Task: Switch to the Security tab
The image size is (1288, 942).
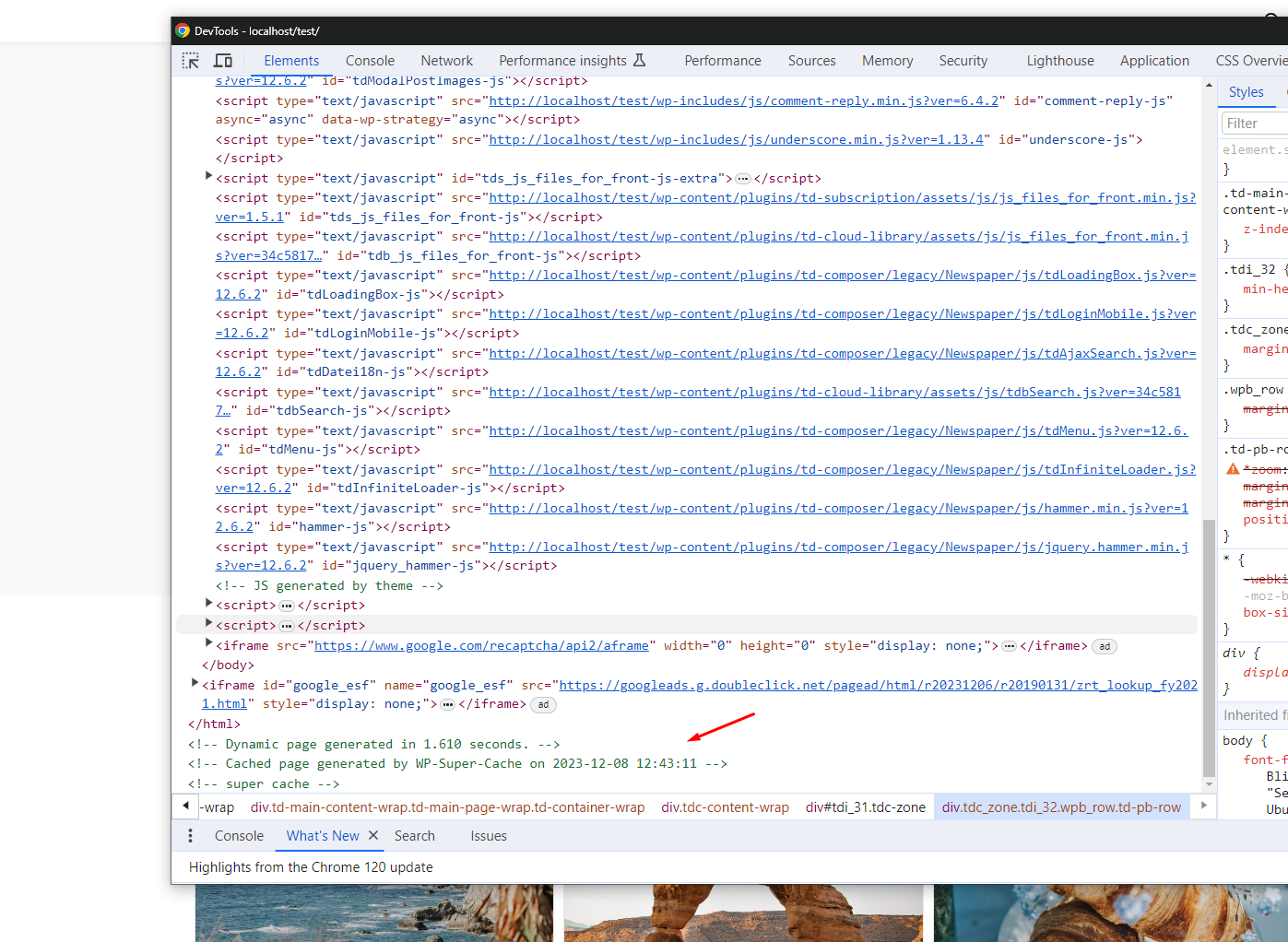Action: 963,61
